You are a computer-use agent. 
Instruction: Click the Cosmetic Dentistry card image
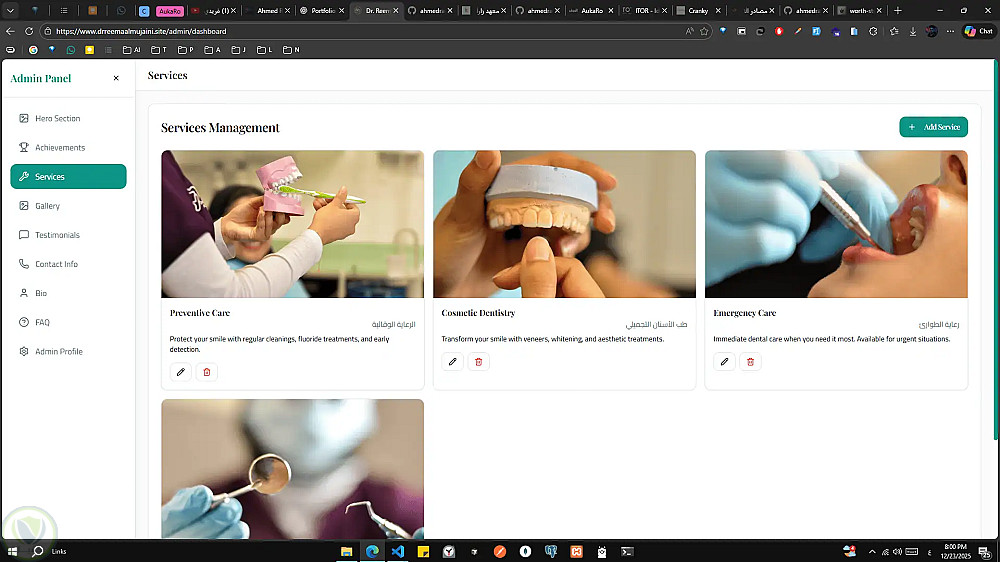click(x=564, y=224)
